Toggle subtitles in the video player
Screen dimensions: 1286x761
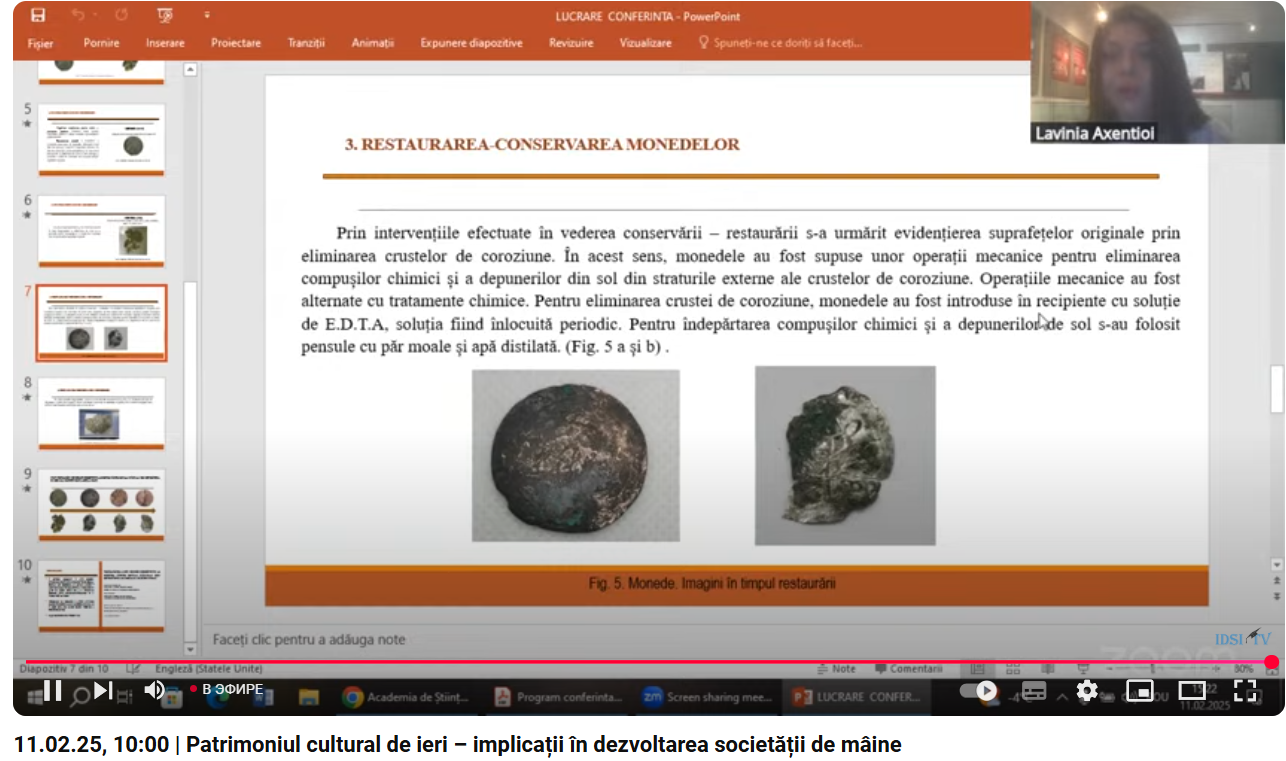pyautogui.click(x=1034, y=690)
